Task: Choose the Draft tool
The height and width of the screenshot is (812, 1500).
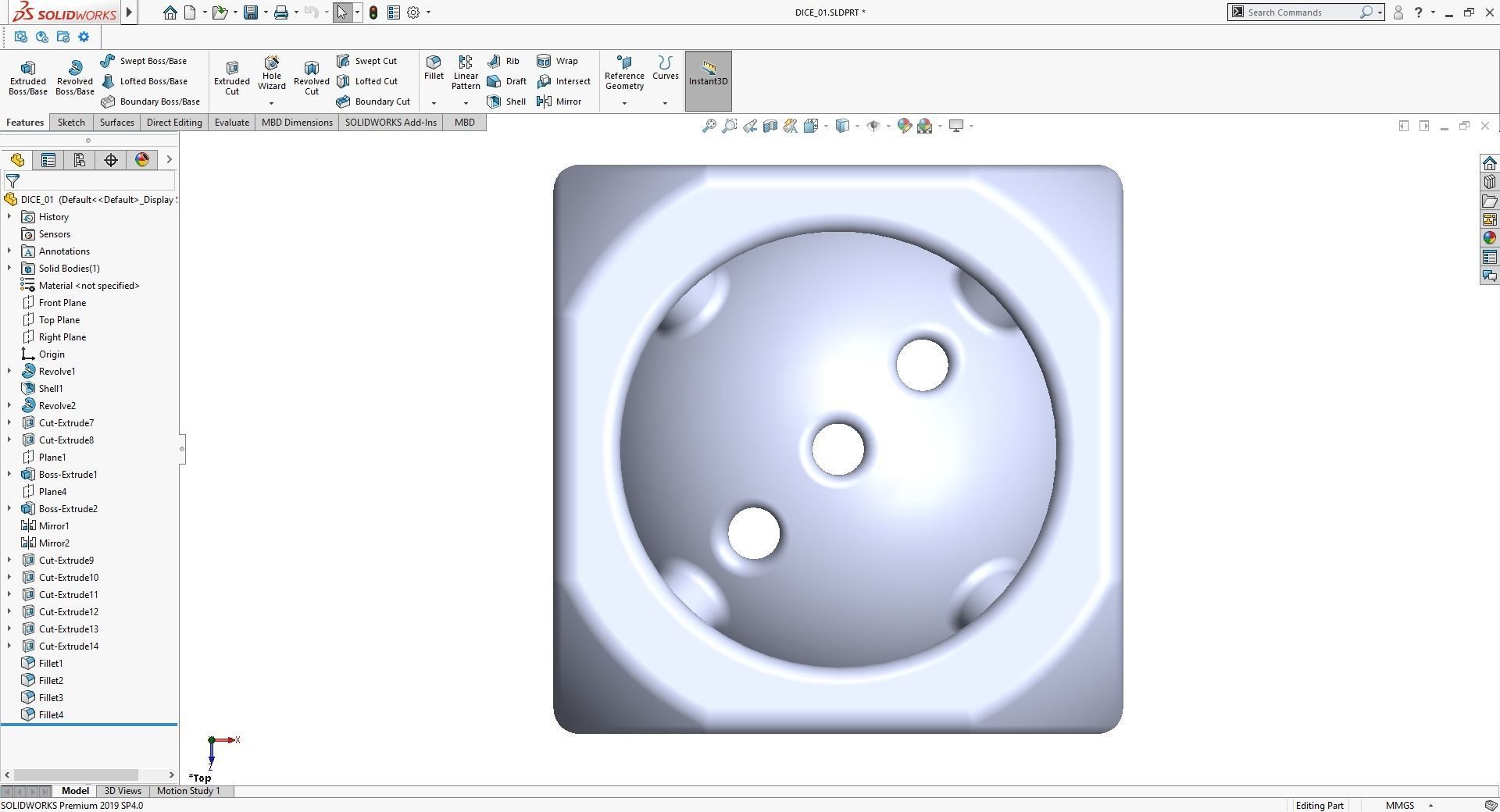Action: [x=506, y=81]
